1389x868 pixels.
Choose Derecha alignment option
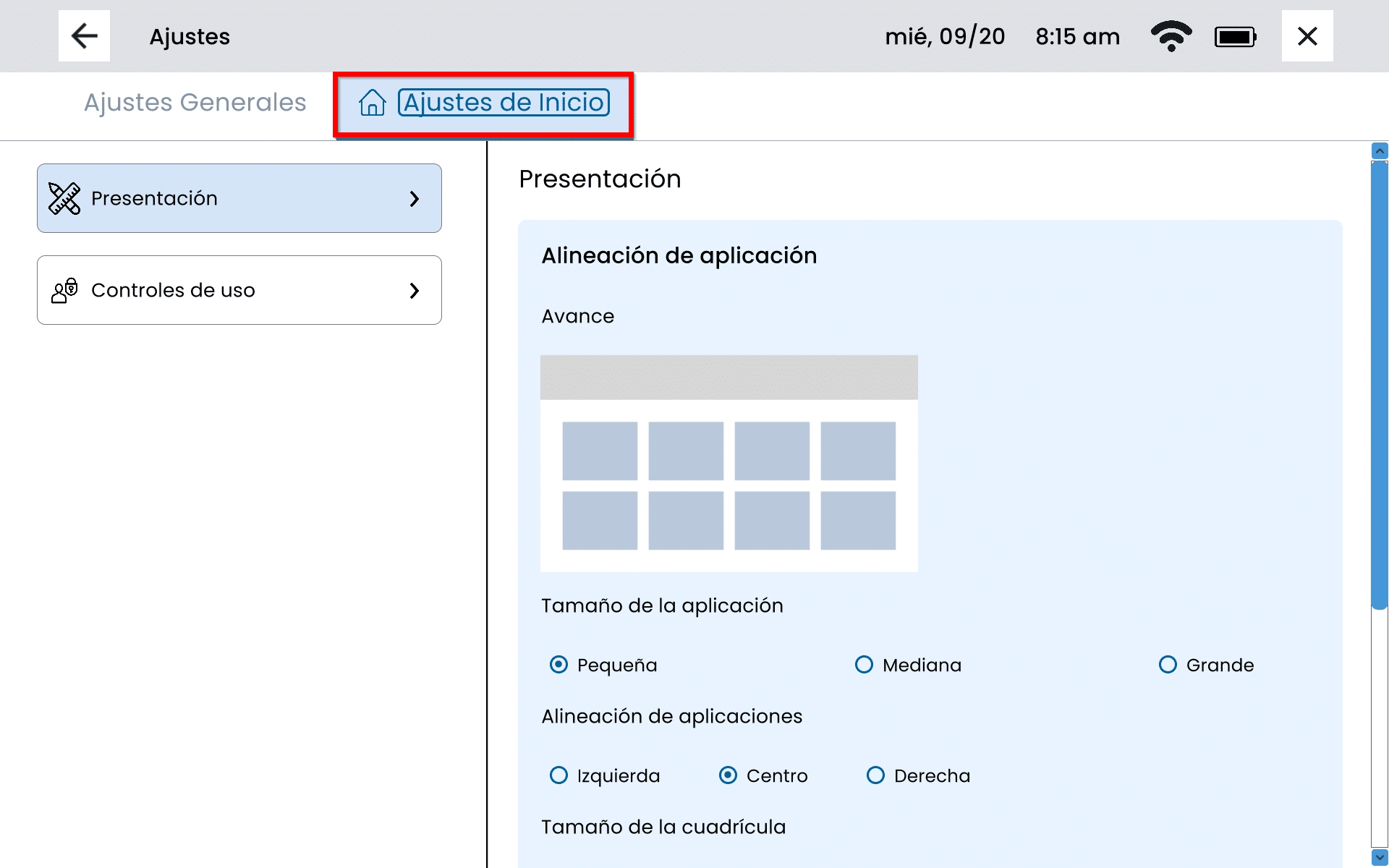875,775
